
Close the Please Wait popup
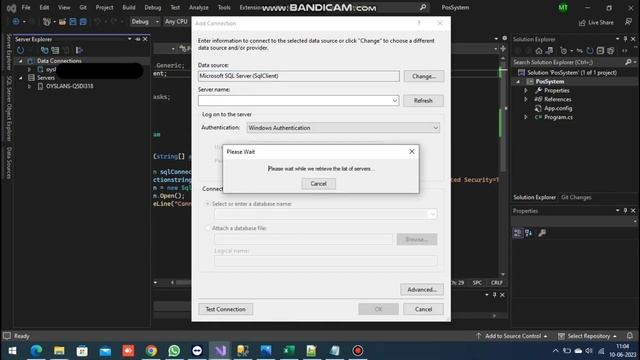coord(411,151)
